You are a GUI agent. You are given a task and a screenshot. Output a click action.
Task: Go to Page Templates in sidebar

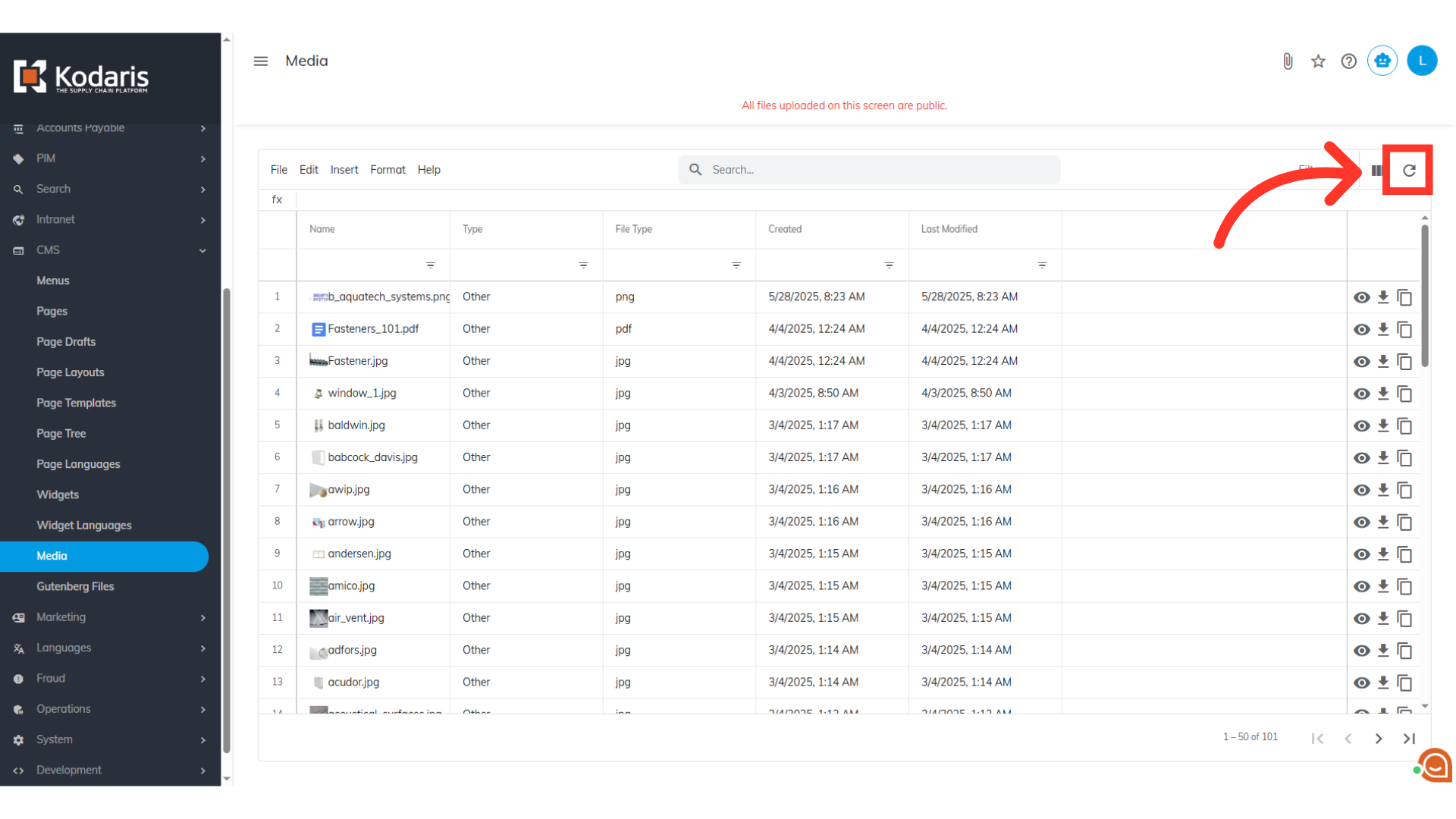click(x=76, y=403)
